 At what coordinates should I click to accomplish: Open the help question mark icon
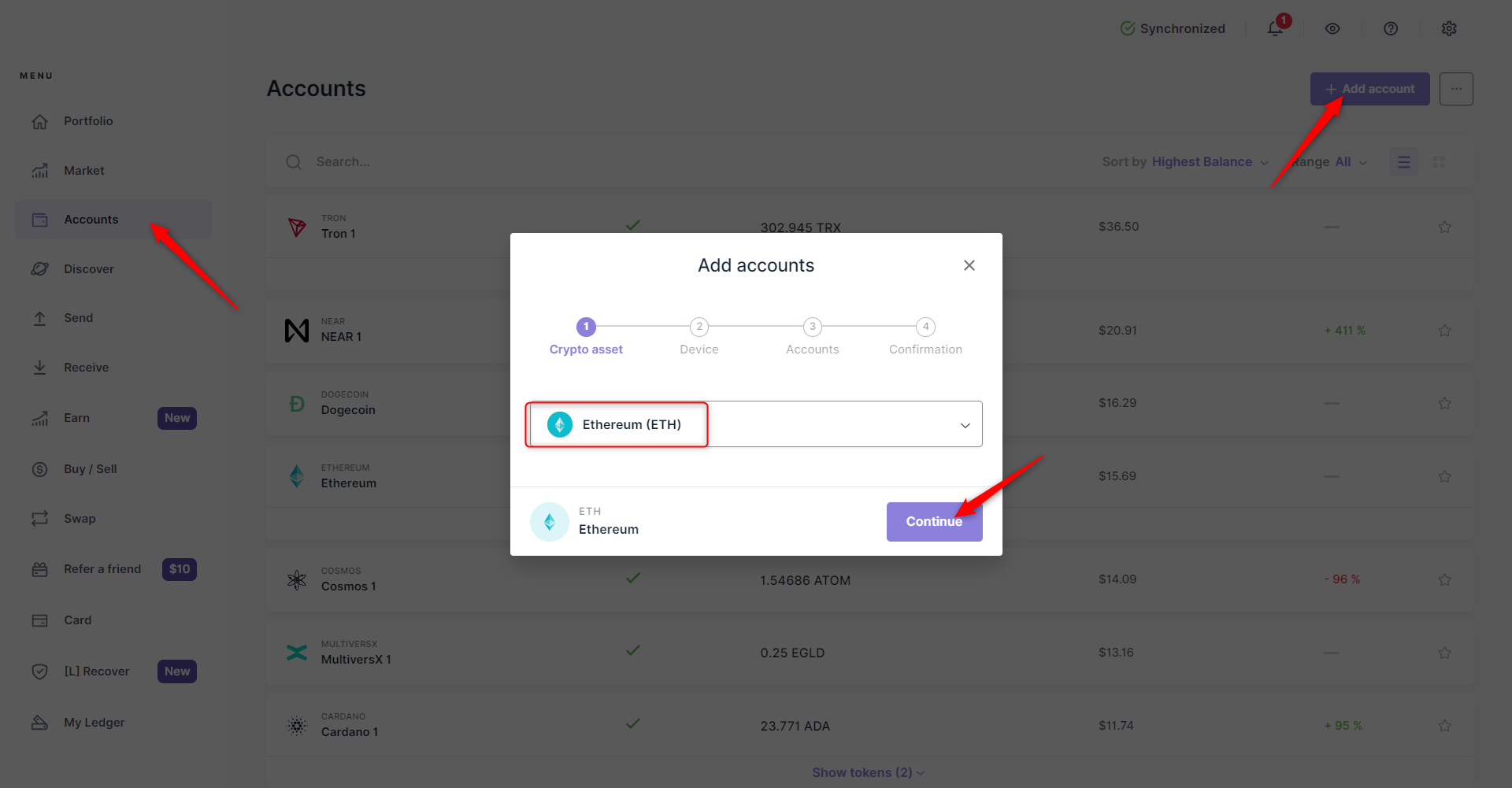click(1391, 28)
